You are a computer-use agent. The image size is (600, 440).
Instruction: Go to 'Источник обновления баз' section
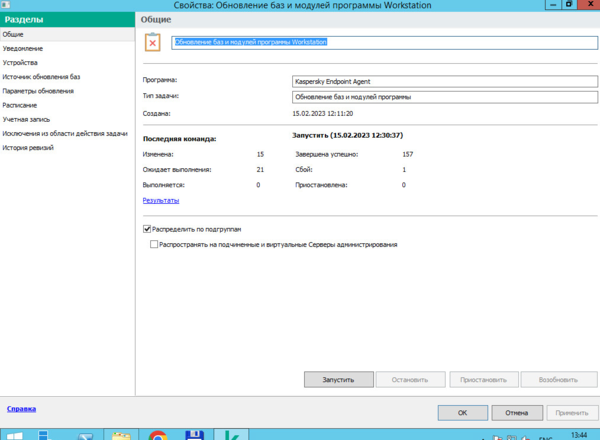(41, 76)
